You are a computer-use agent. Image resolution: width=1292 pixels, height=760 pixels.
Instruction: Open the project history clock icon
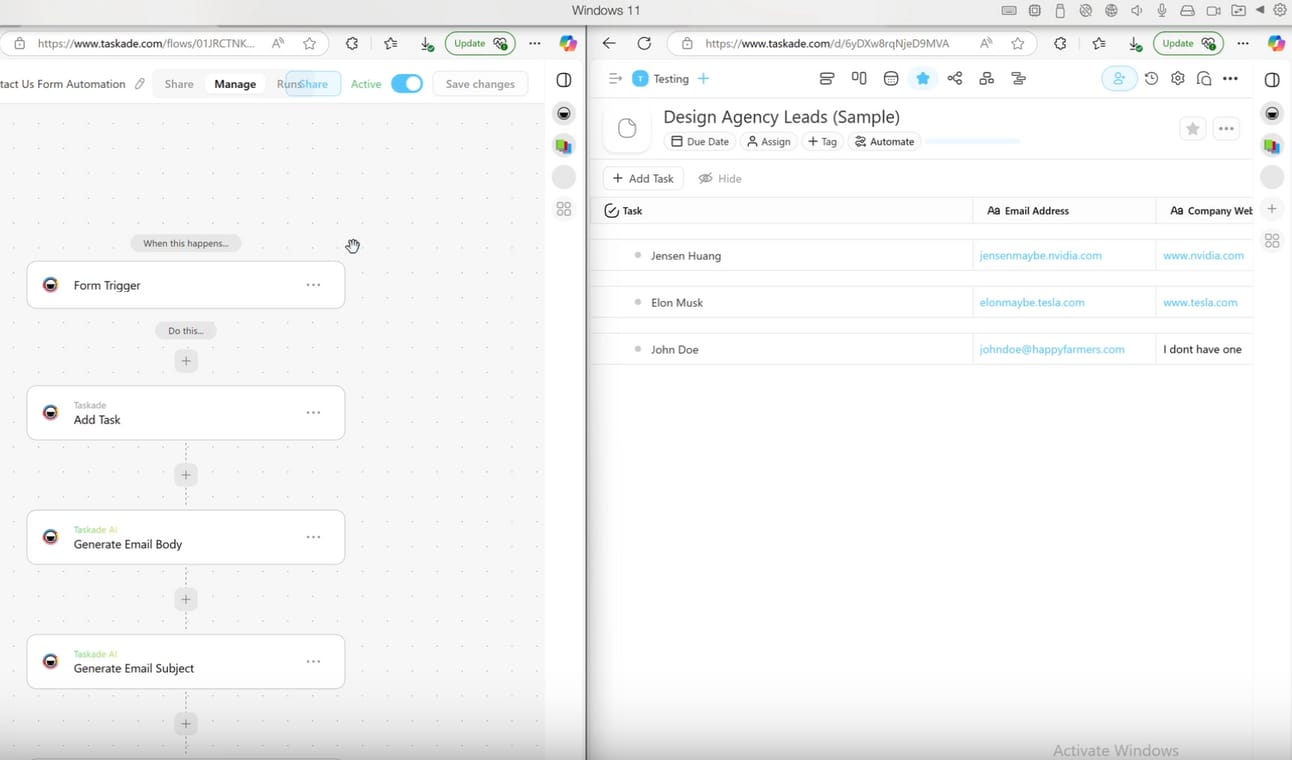1151,78
